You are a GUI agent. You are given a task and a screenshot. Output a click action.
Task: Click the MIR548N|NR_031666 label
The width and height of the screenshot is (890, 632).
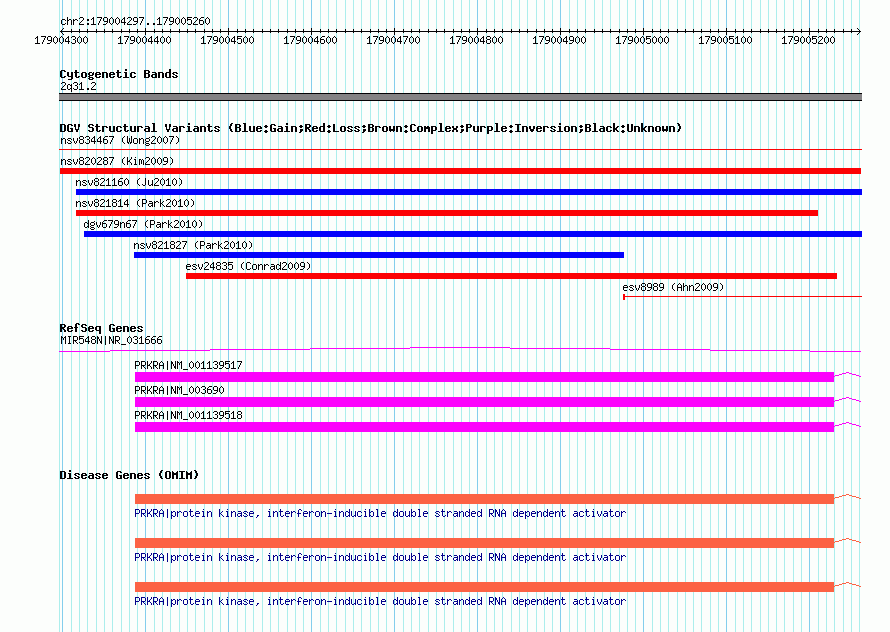tap(111, 340)
